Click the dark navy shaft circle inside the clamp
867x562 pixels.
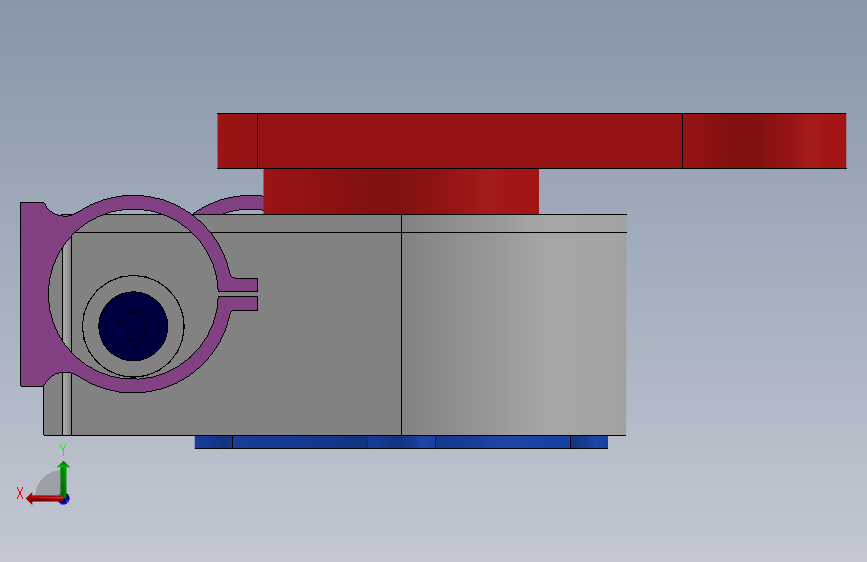pos(133,326)
